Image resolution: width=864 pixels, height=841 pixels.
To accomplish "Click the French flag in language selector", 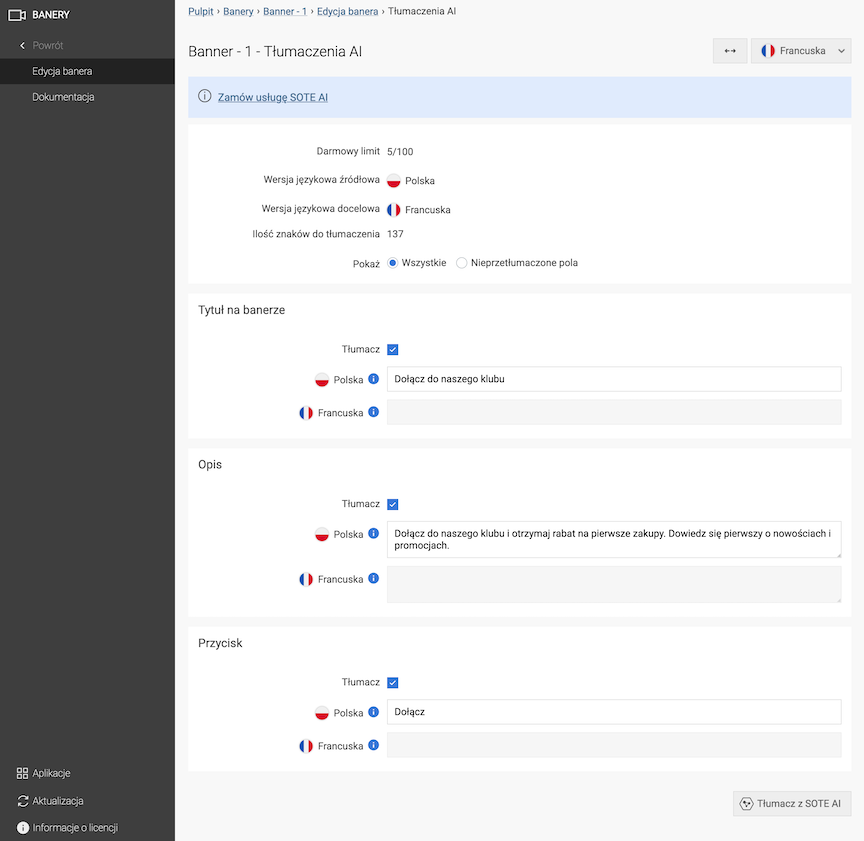I will click(768, 51).
